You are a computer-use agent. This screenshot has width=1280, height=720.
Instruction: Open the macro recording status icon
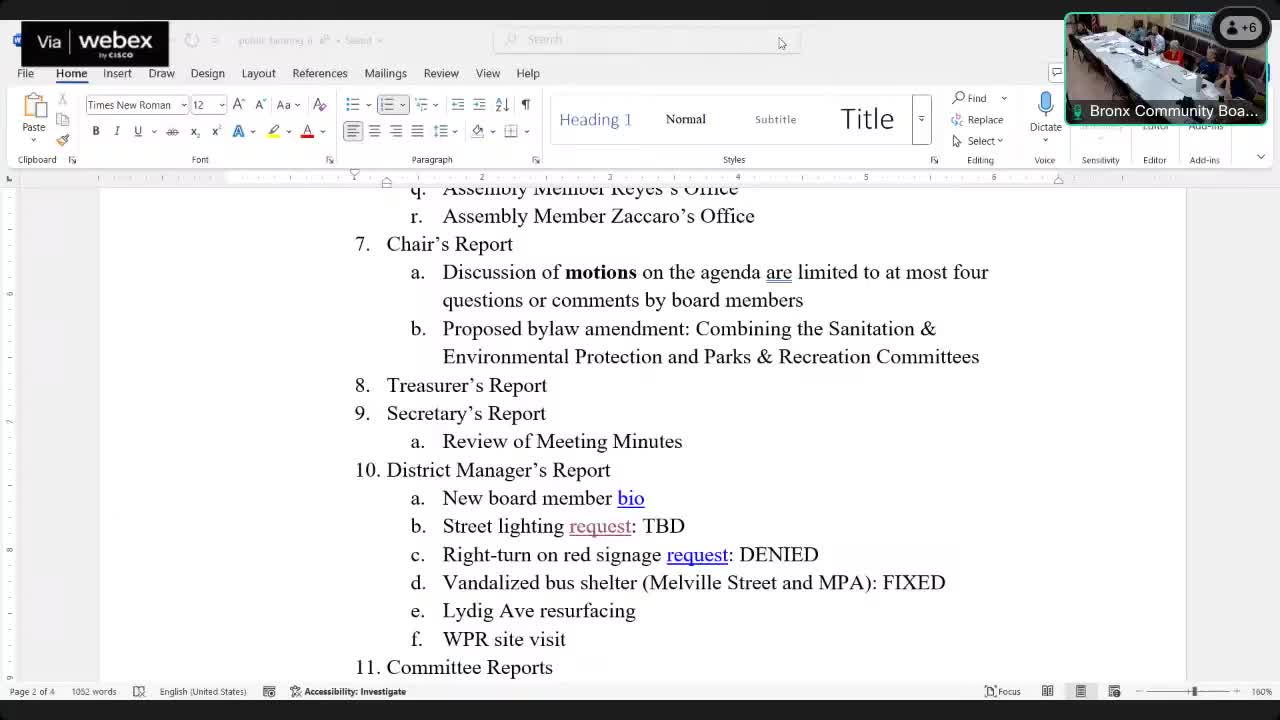tap(269, 691)
